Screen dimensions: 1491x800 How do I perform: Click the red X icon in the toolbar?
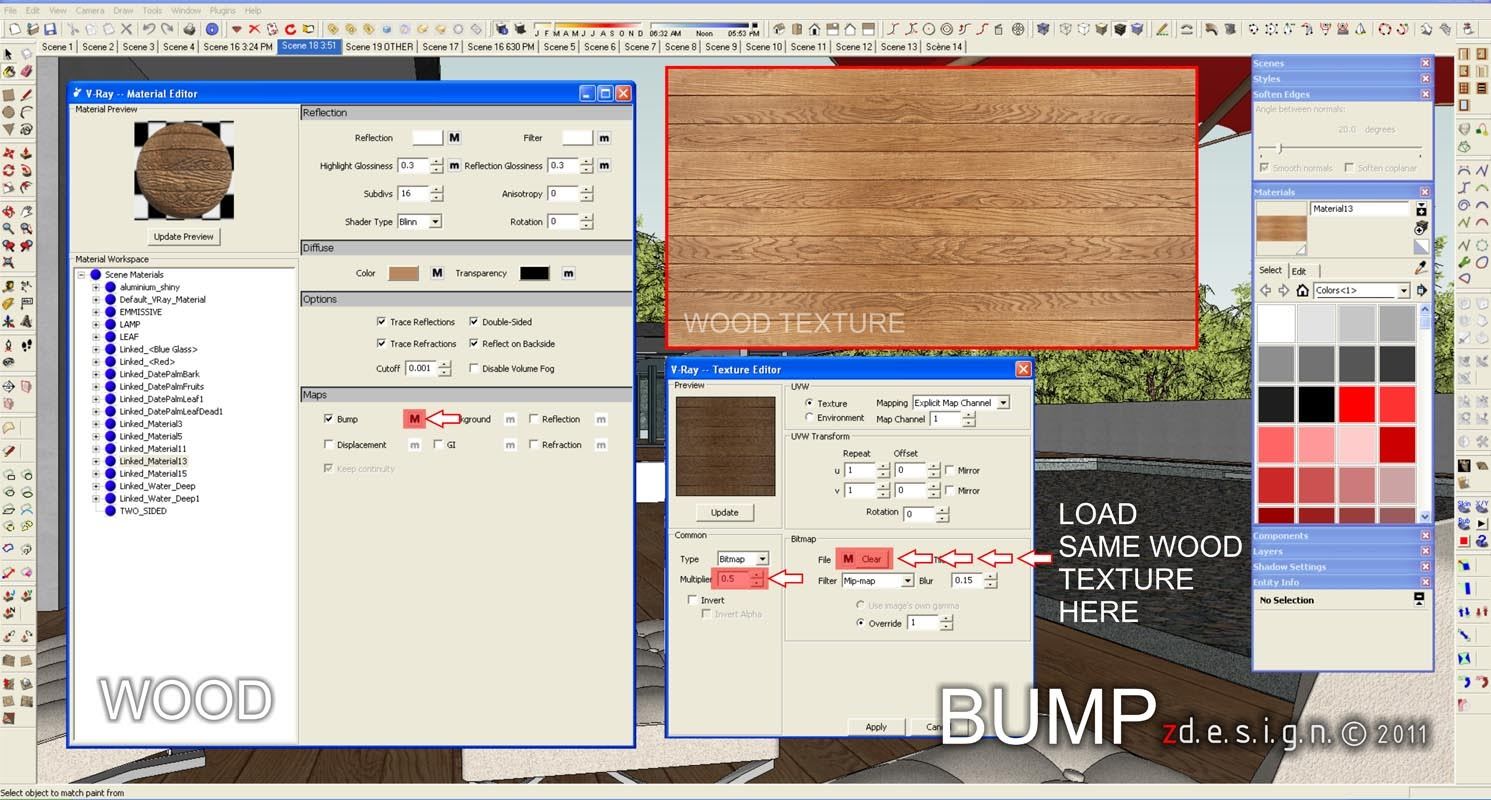point(254,29)
